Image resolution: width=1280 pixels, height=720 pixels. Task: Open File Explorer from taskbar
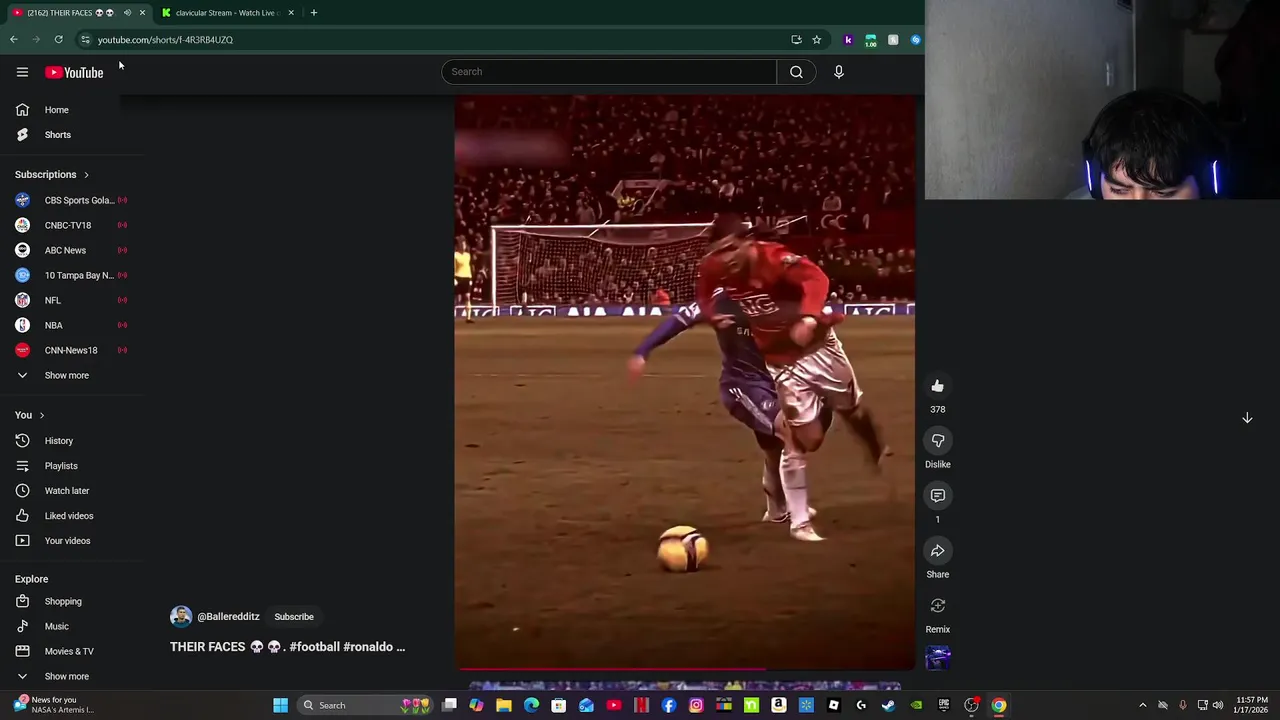click(x=504, y=705)
